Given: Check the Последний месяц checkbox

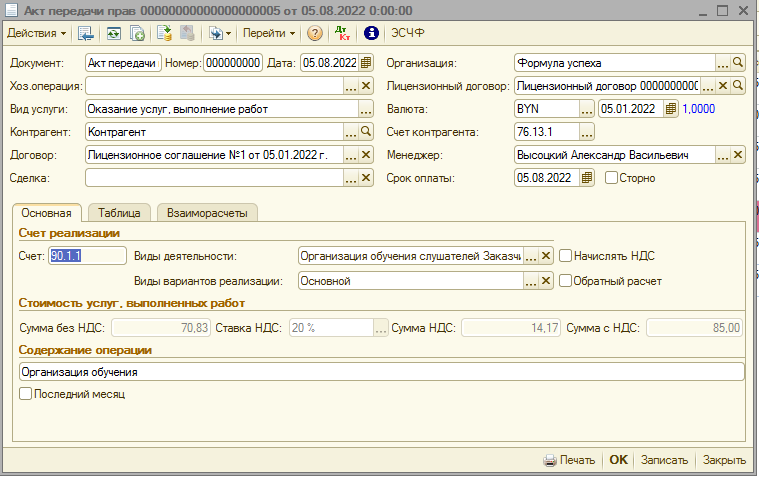Looking at the screenshot, I should (26, 394).
